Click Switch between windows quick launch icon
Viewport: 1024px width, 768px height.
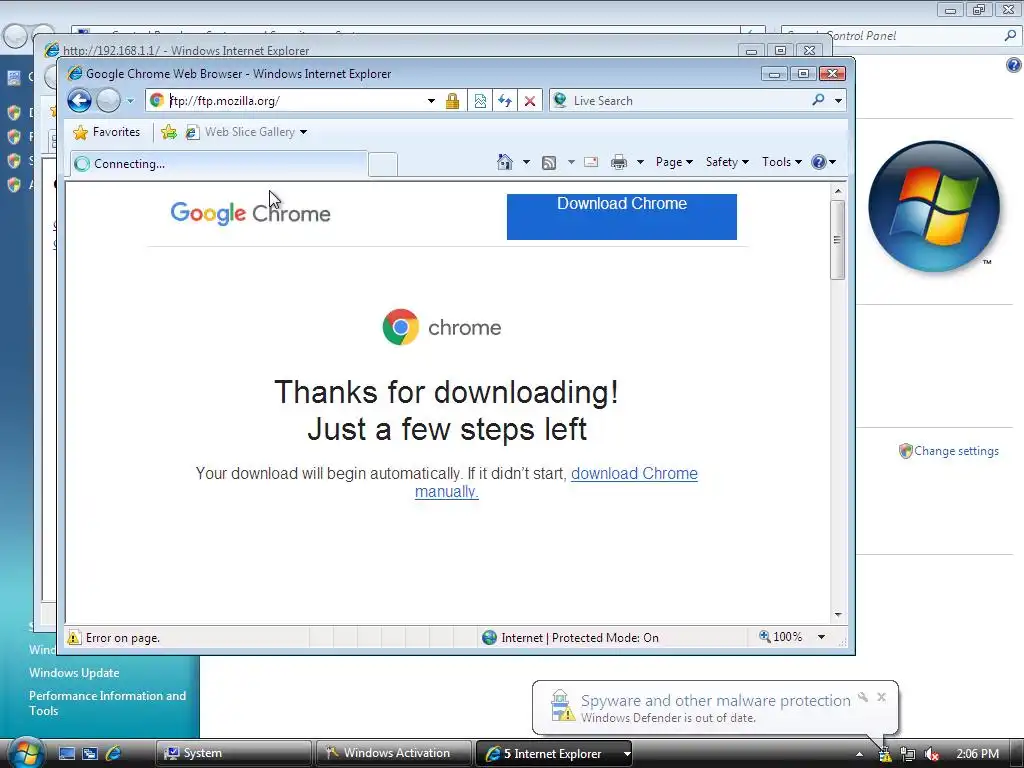click(89, 753)
